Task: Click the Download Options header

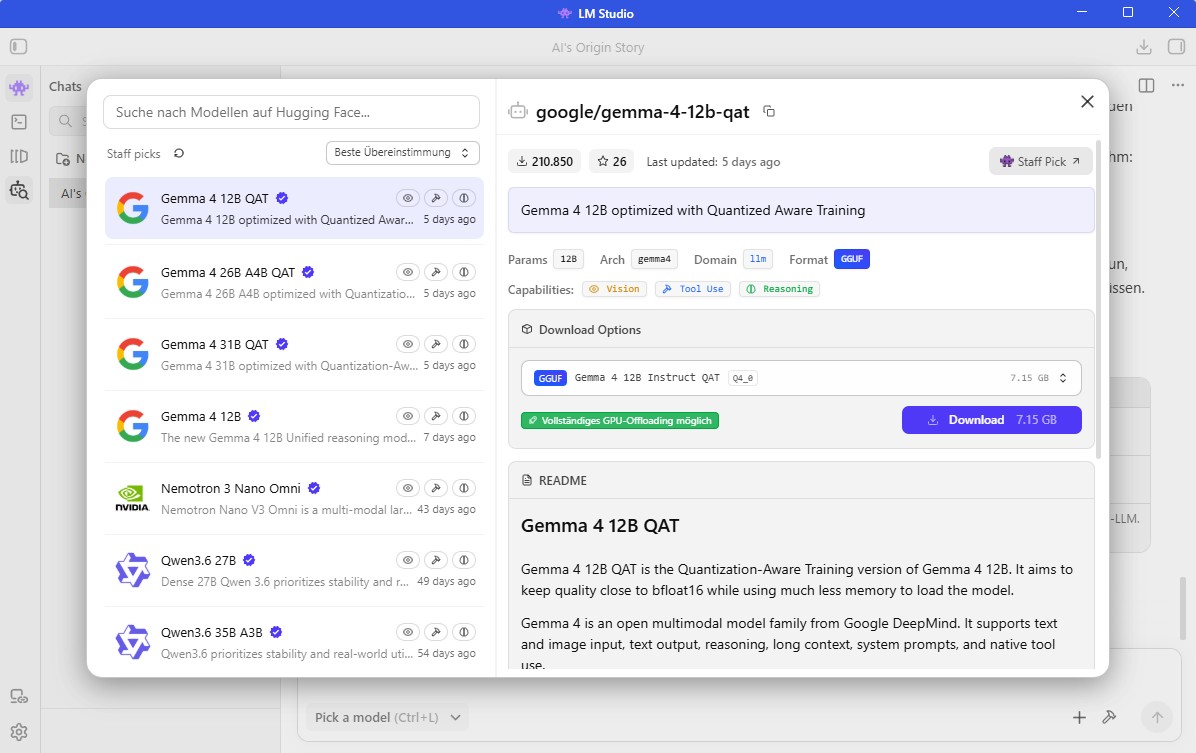Action: pos(801,330)
